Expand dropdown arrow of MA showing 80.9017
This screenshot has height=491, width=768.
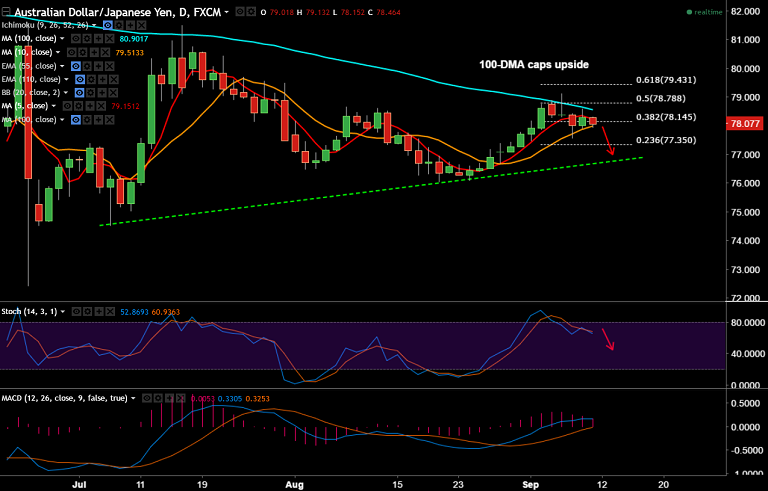coord(62,38)
